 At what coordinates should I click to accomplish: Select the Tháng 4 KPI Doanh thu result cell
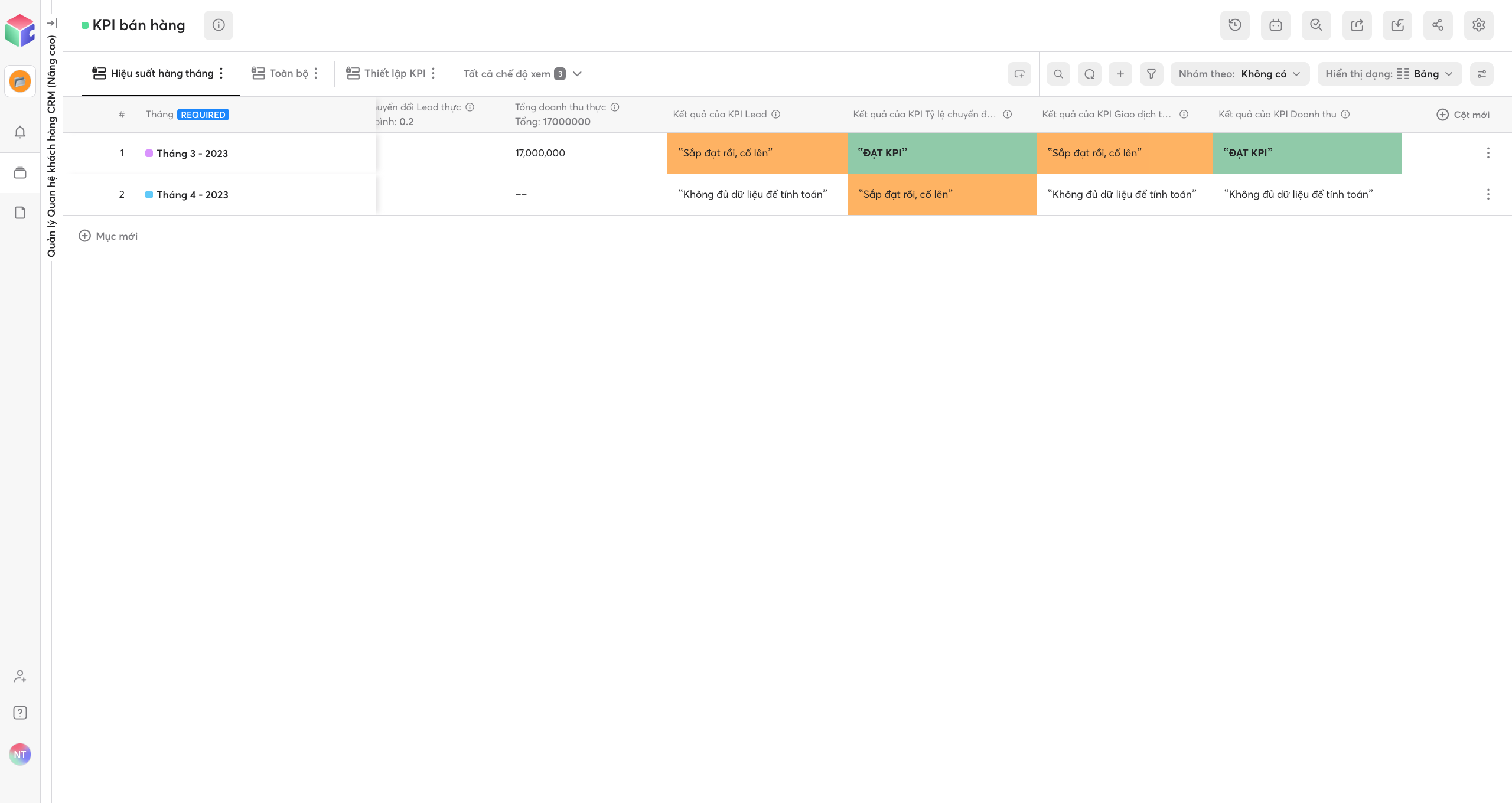click(1307, 194)
